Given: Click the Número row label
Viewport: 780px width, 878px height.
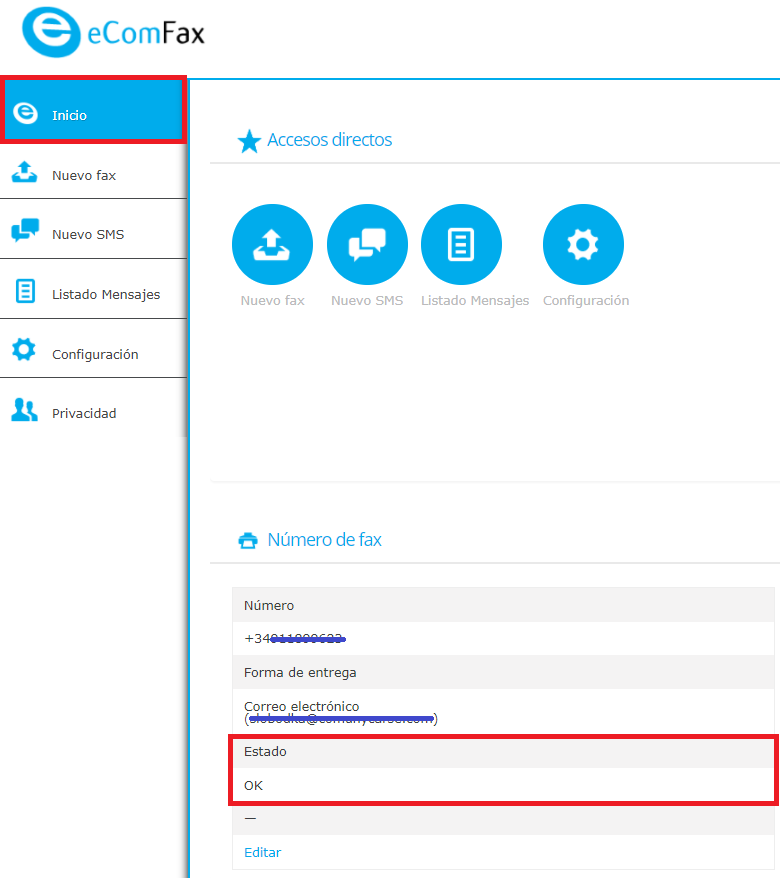Looking at the screenshot, I should (269, 605).
